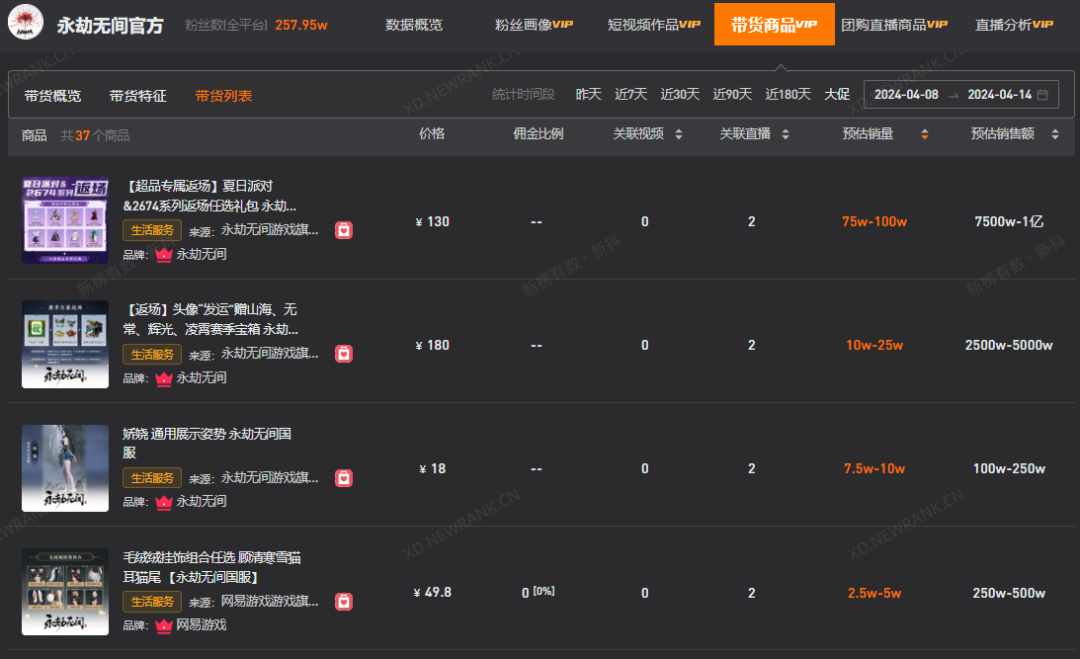Image resolution: width=1080 pixels, height=659 pixels.
Task: Open product title 【返场】头像"发运"
Action: click(x=210, y=320)
